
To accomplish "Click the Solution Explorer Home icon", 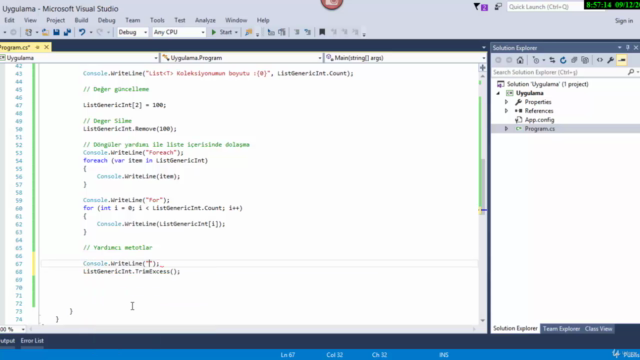I will point(520,60).
